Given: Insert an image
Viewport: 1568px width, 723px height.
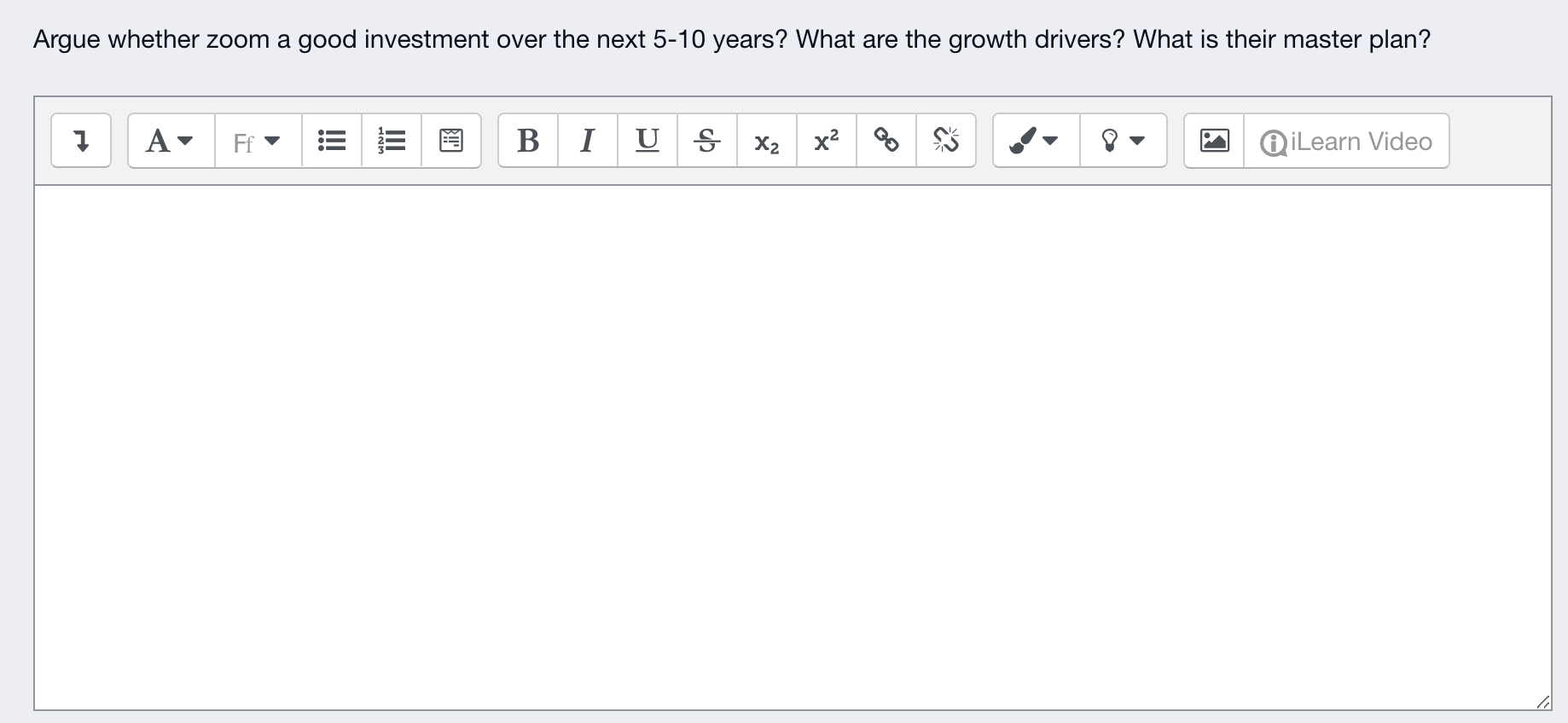Looking at the screenshot, I should (x=1214, y=141).
